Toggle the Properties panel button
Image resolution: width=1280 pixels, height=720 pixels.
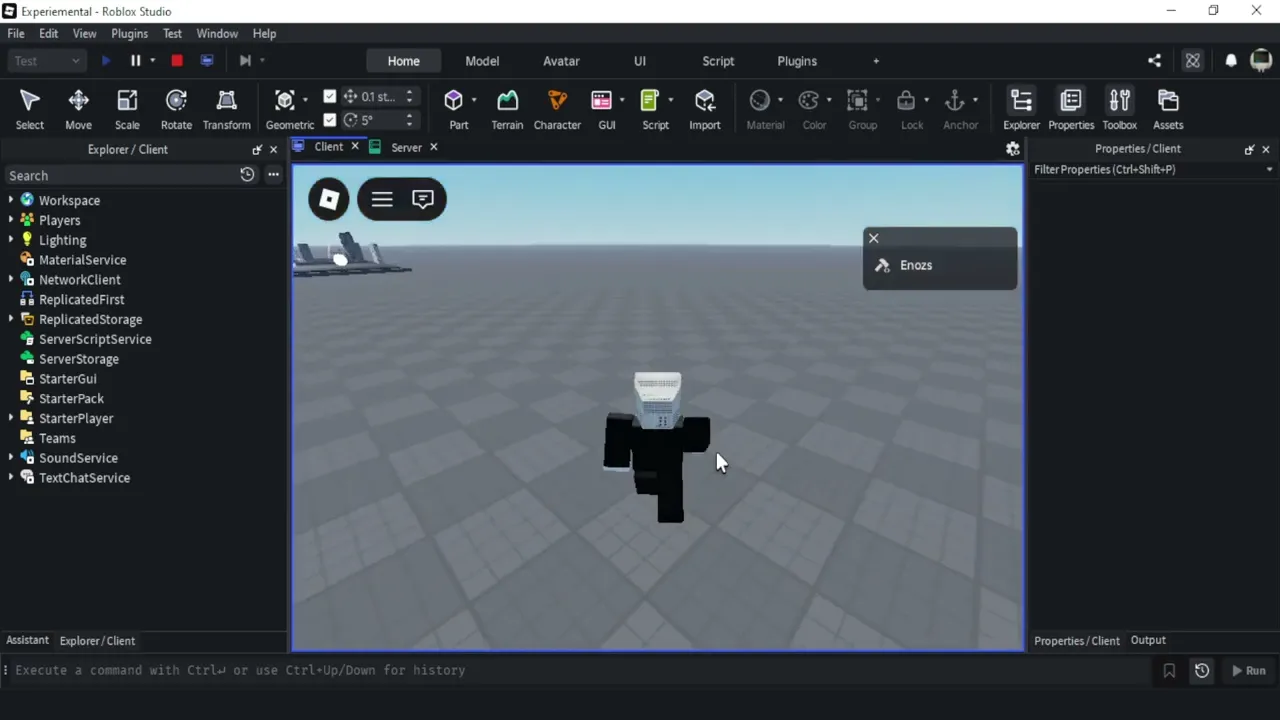click(x=1071, y=109)
